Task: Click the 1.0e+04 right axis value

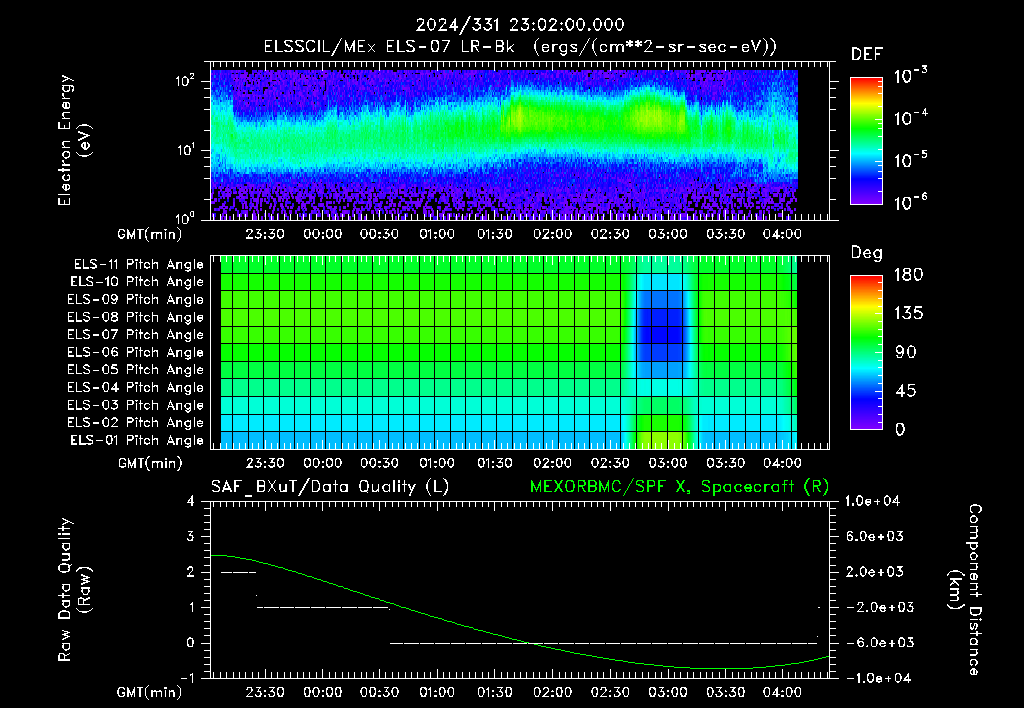Action: coord(872,501)
